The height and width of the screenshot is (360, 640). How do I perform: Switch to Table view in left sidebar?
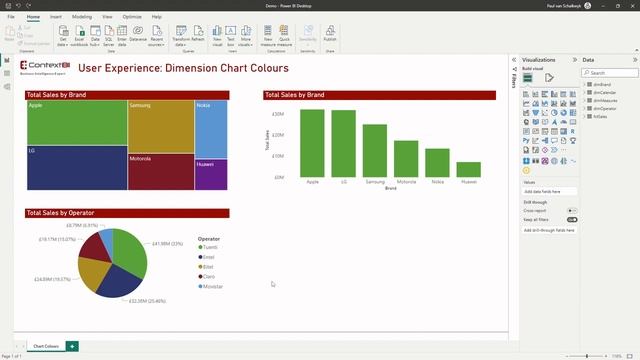(x=7, y=73)
